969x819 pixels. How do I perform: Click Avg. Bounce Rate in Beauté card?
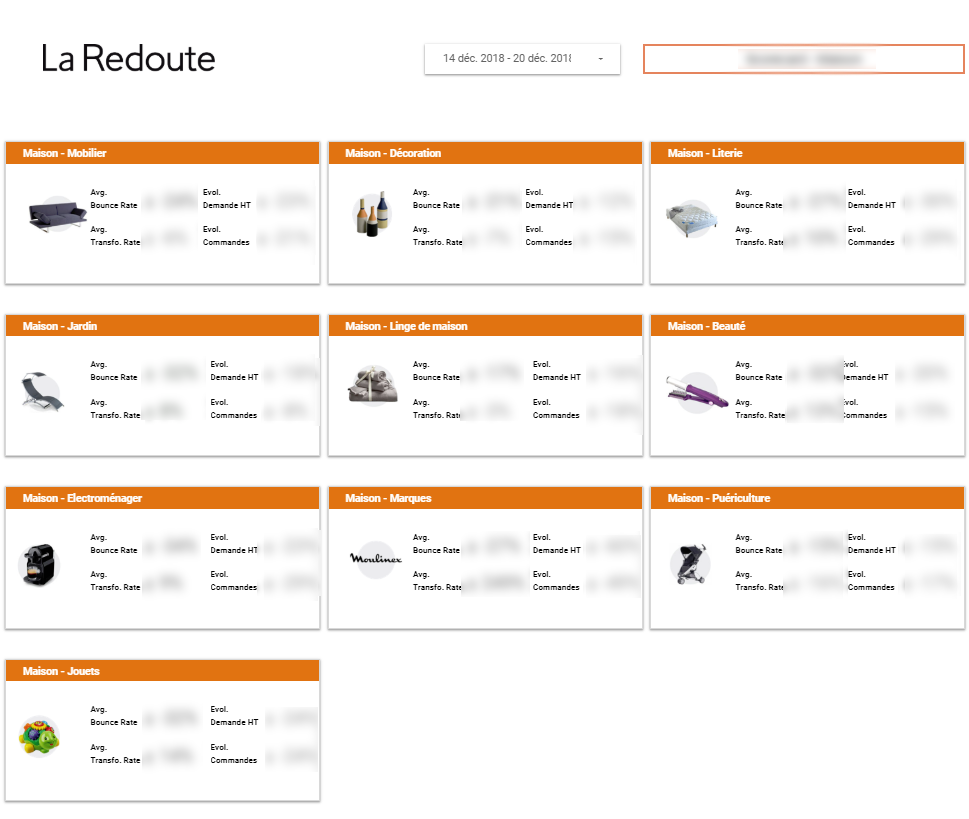(759, 371)
